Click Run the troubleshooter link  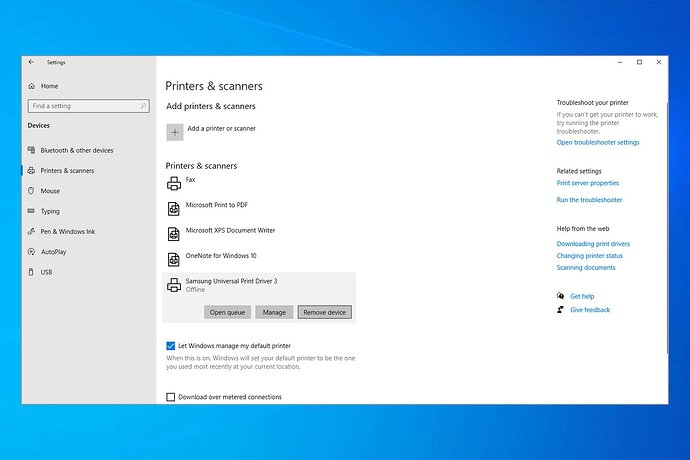coord(589,199)
